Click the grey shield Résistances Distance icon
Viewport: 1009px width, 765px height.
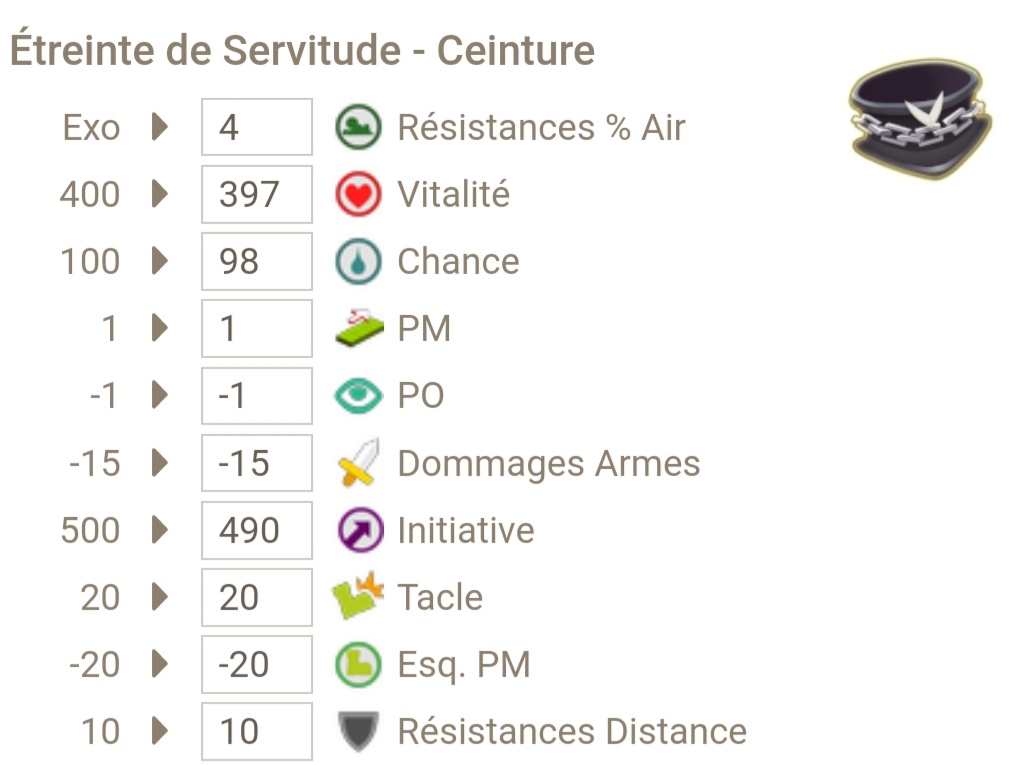358,732
